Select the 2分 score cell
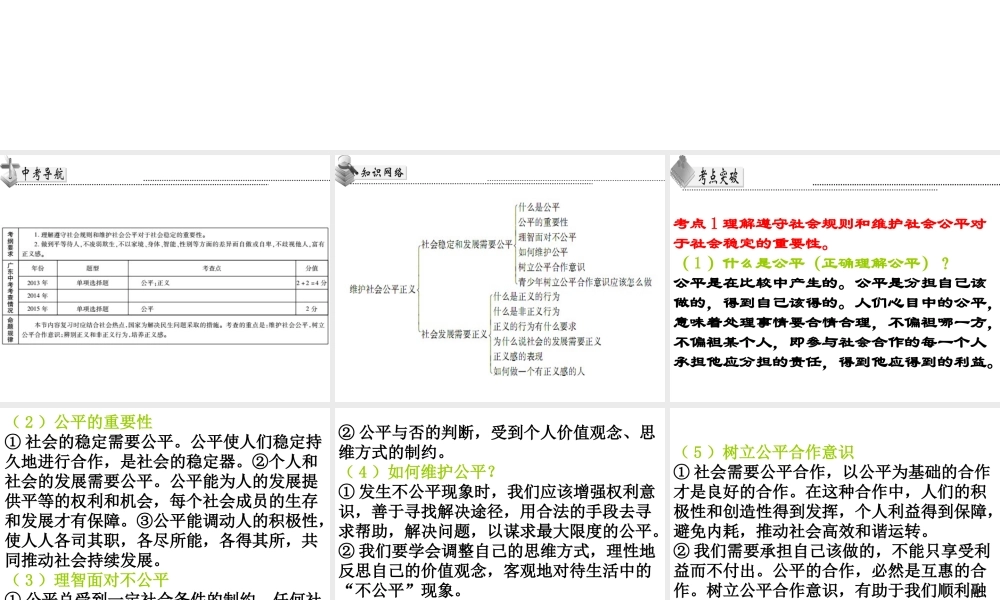The width and height of the screenshot is (1000, 600). coord(312,309)
